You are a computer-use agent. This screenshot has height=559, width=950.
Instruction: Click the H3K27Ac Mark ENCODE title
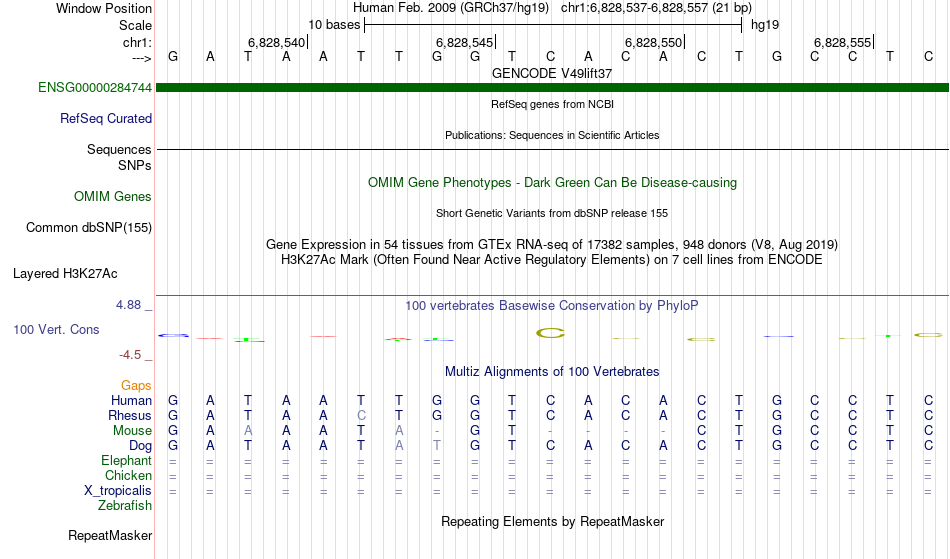coord(552,260)
